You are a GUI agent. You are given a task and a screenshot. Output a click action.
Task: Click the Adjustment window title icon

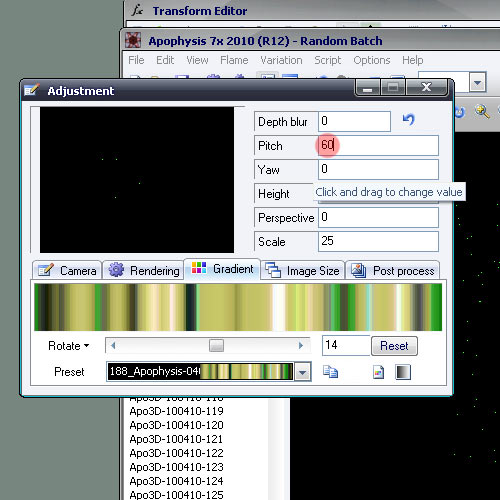(32, 90)
